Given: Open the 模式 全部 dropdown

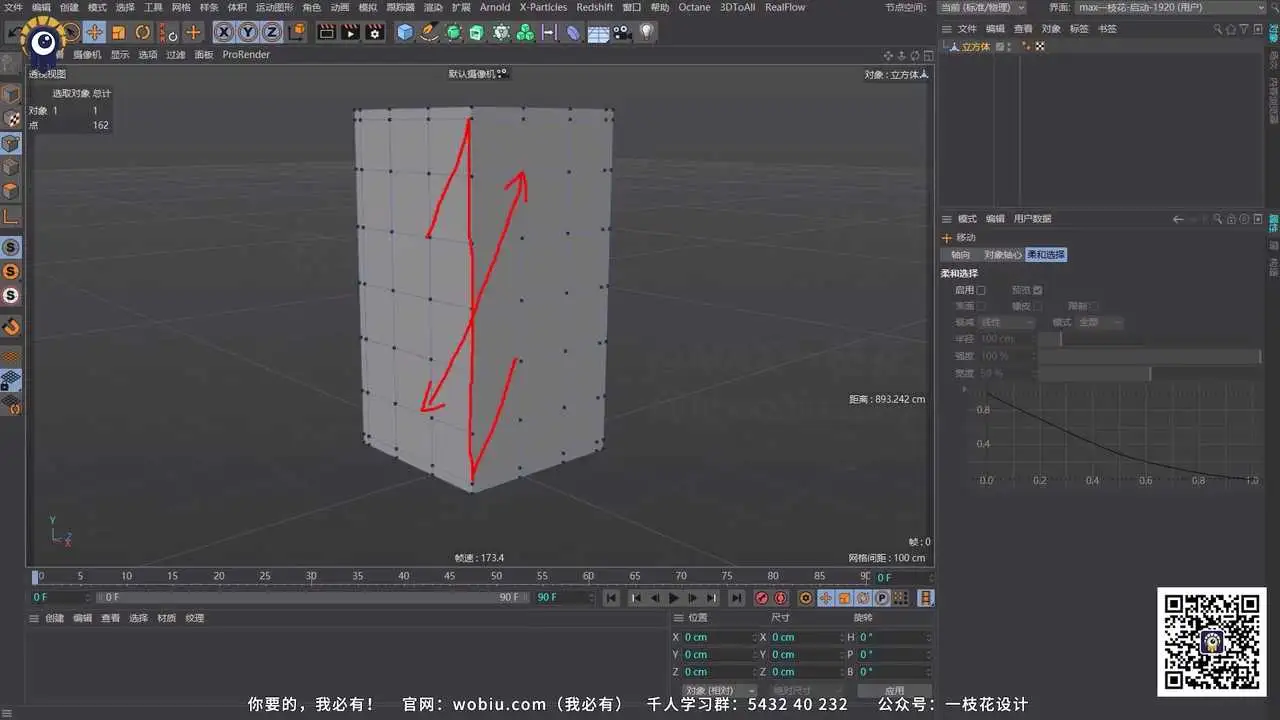Looking at the screenshot, I should [1100, 323].
